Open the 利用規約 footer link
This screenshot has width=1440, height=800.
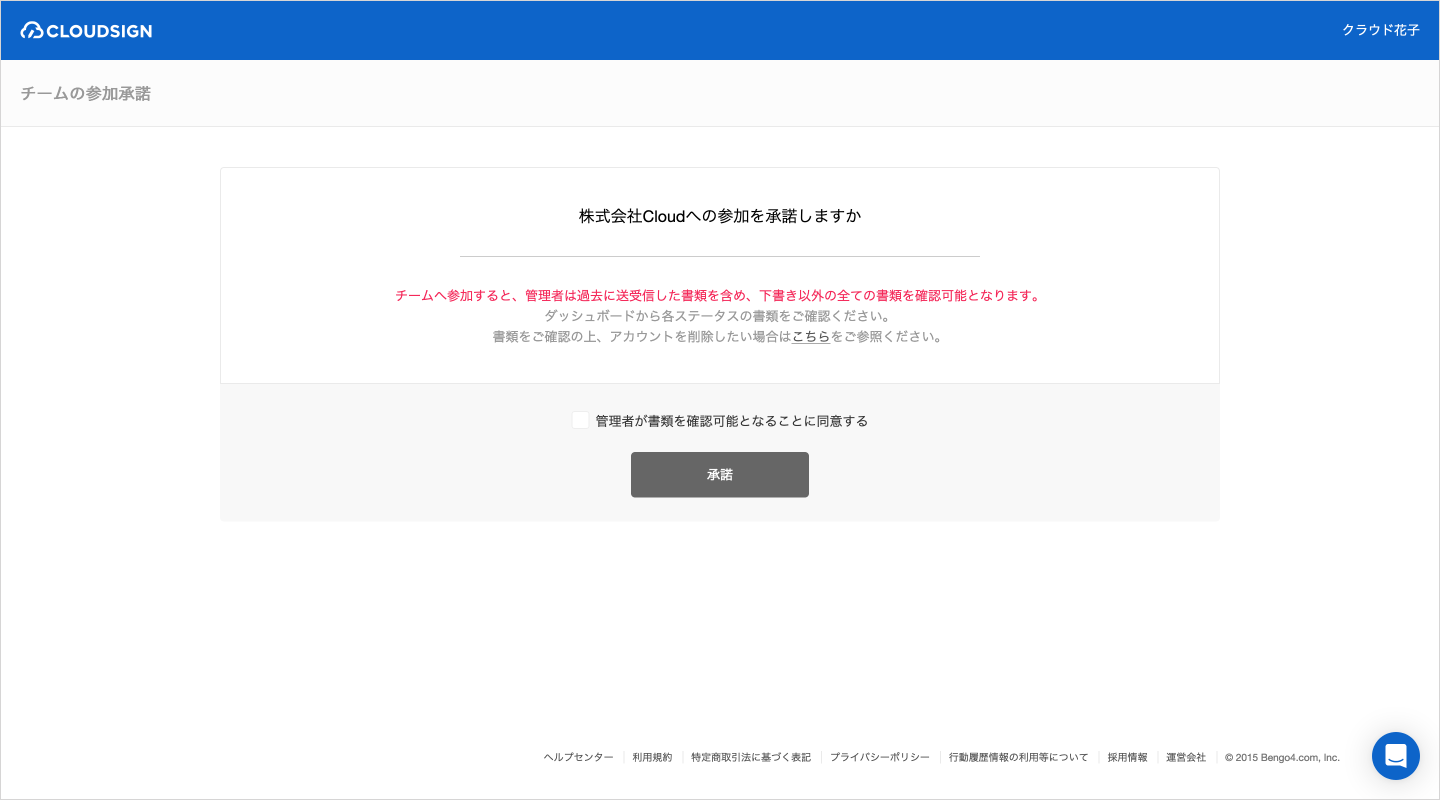pos(652,758)
